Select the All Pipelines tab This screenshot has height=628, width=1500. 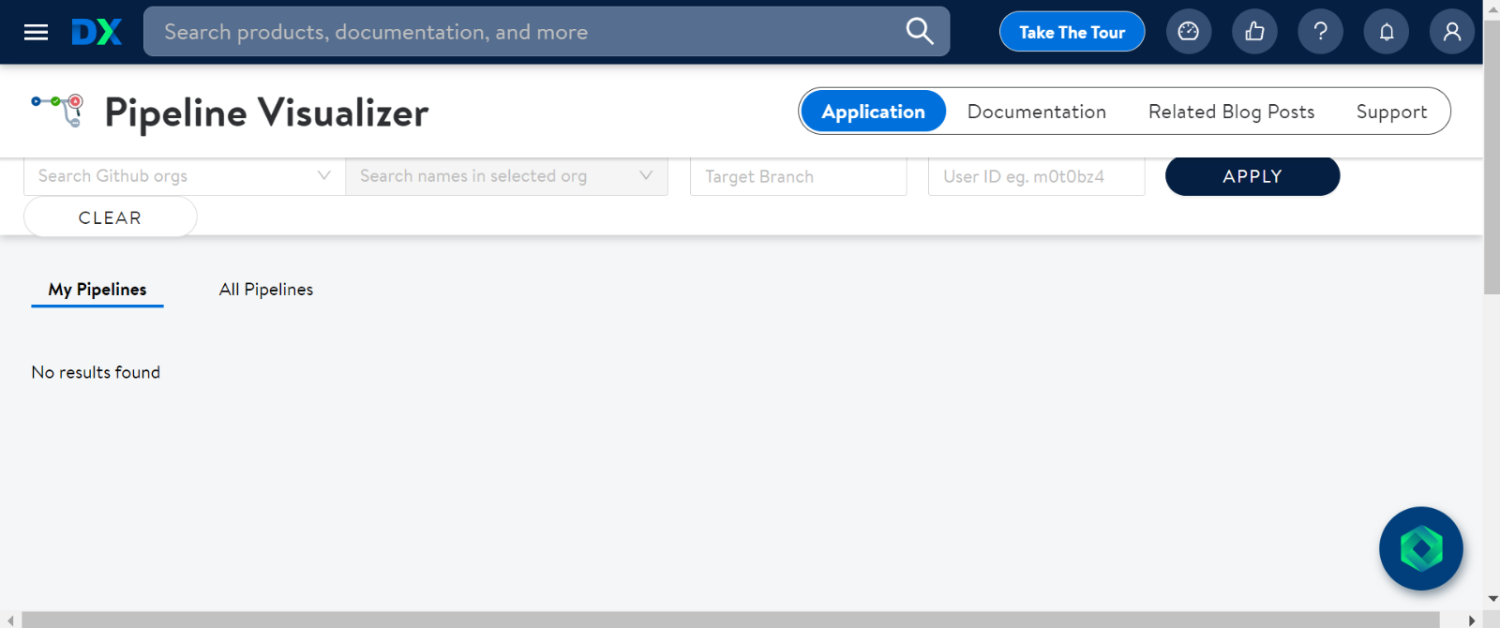click(x=266, y=289)
